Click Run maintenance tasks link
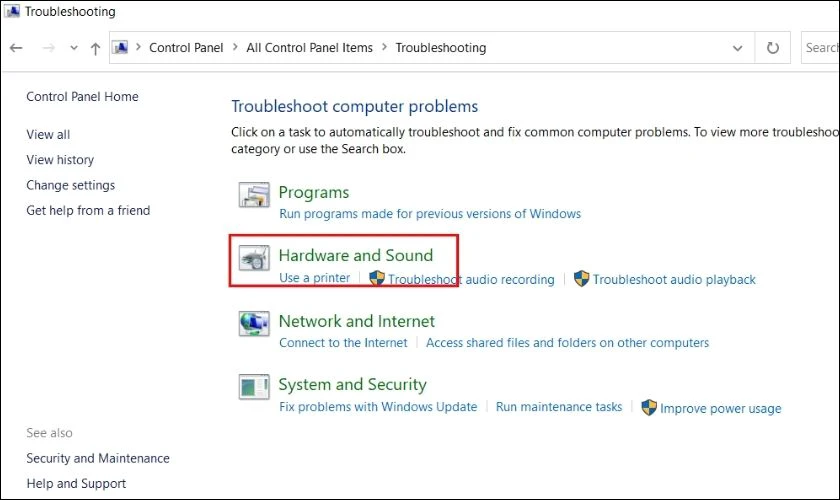Viewport: 840px width, 500px height. click(559, 407)
